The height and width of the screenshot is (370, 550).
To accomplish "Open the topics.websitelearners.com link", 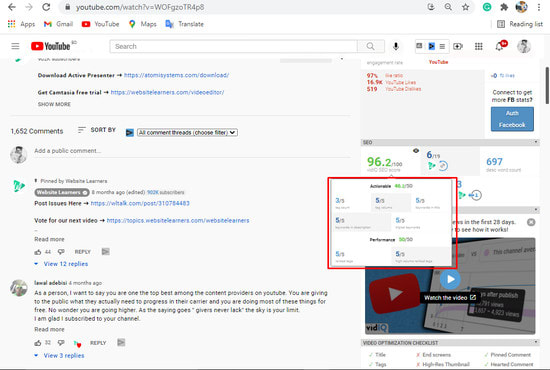I will (x=178, y=221).
